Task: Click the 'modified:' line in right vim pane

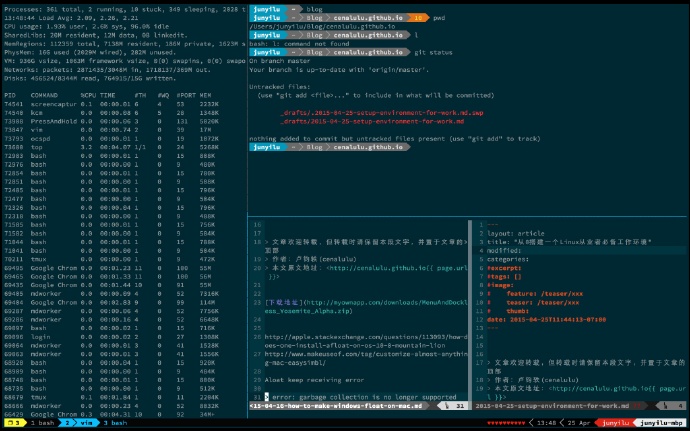Action: click(x=504, y=250)
